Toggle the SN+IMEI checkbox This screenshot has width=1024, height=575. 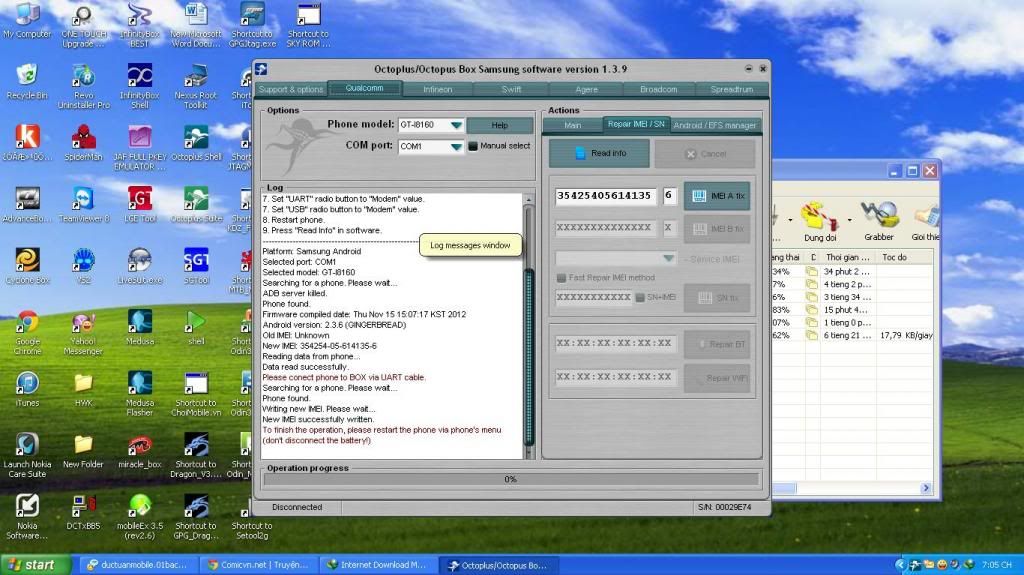[x=640, y=297]
